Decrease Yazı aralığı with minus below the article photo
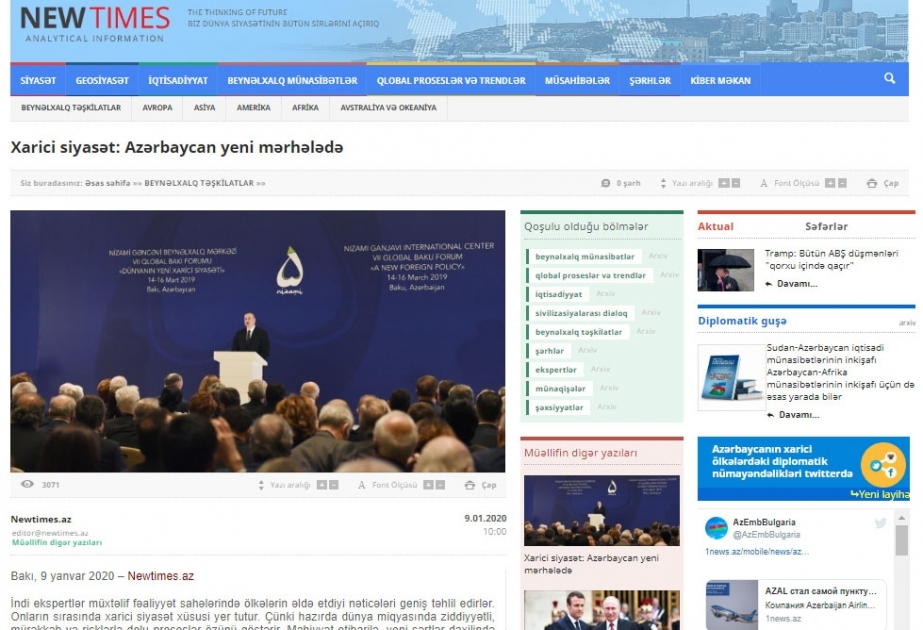 [334, 485]
